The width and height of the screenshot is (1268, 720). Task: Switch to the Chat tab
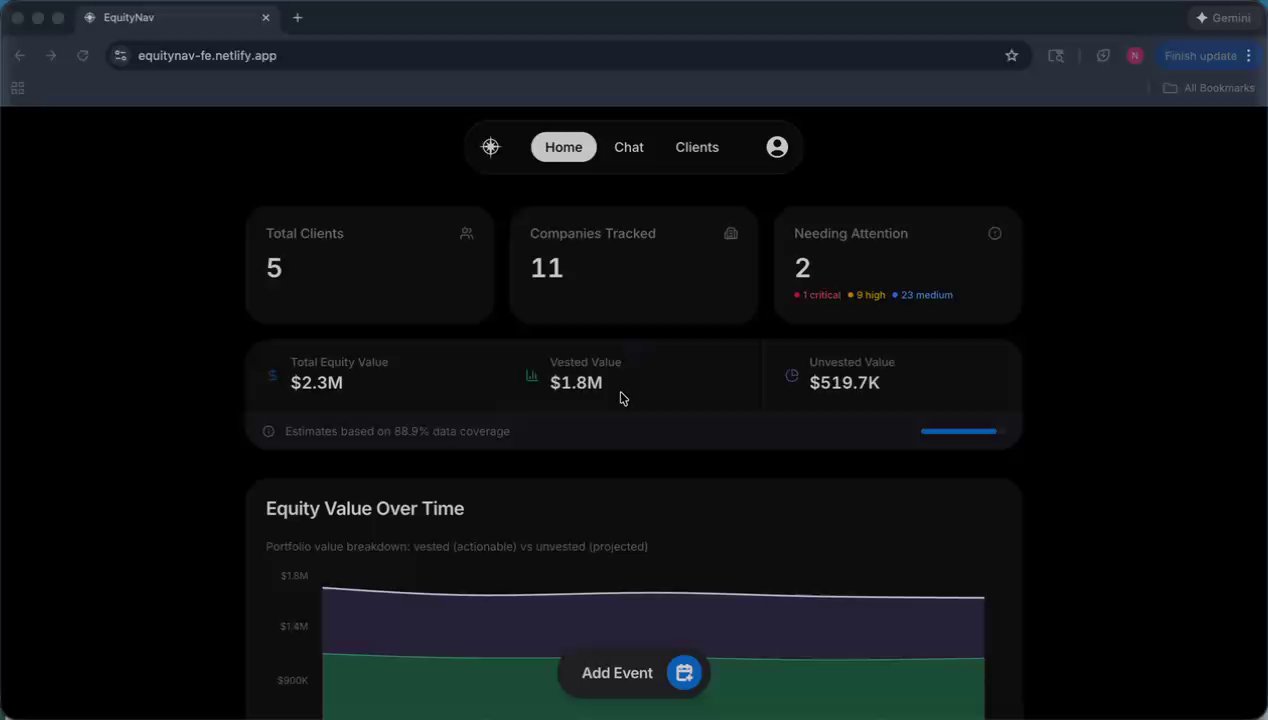click(x=629, y=147)
